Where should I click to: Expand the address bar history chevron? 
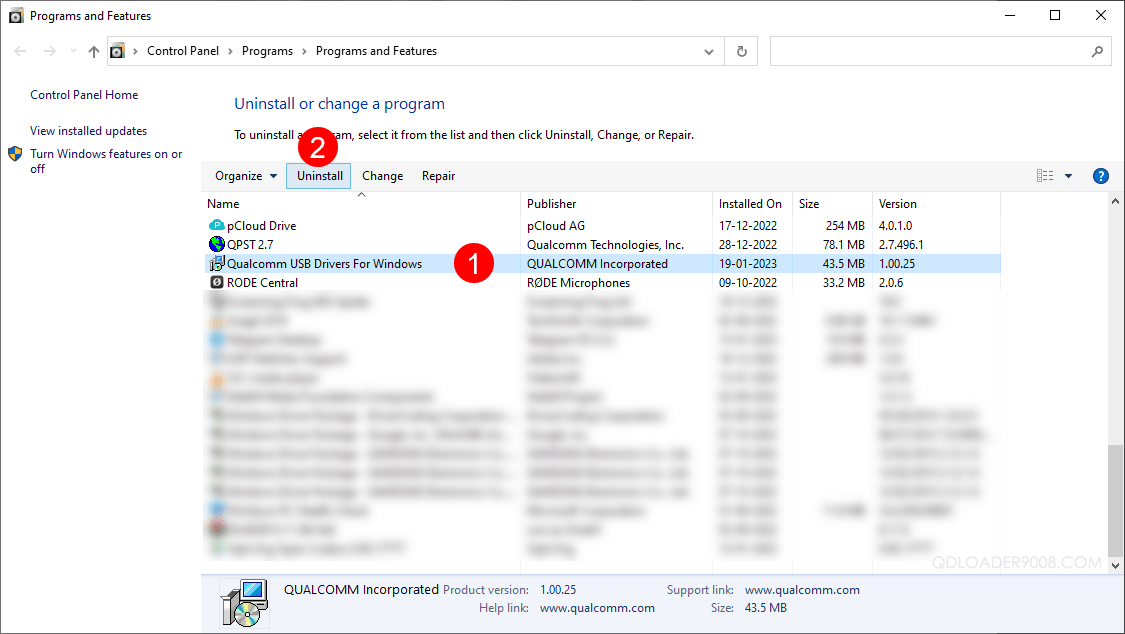pos(709,50)
